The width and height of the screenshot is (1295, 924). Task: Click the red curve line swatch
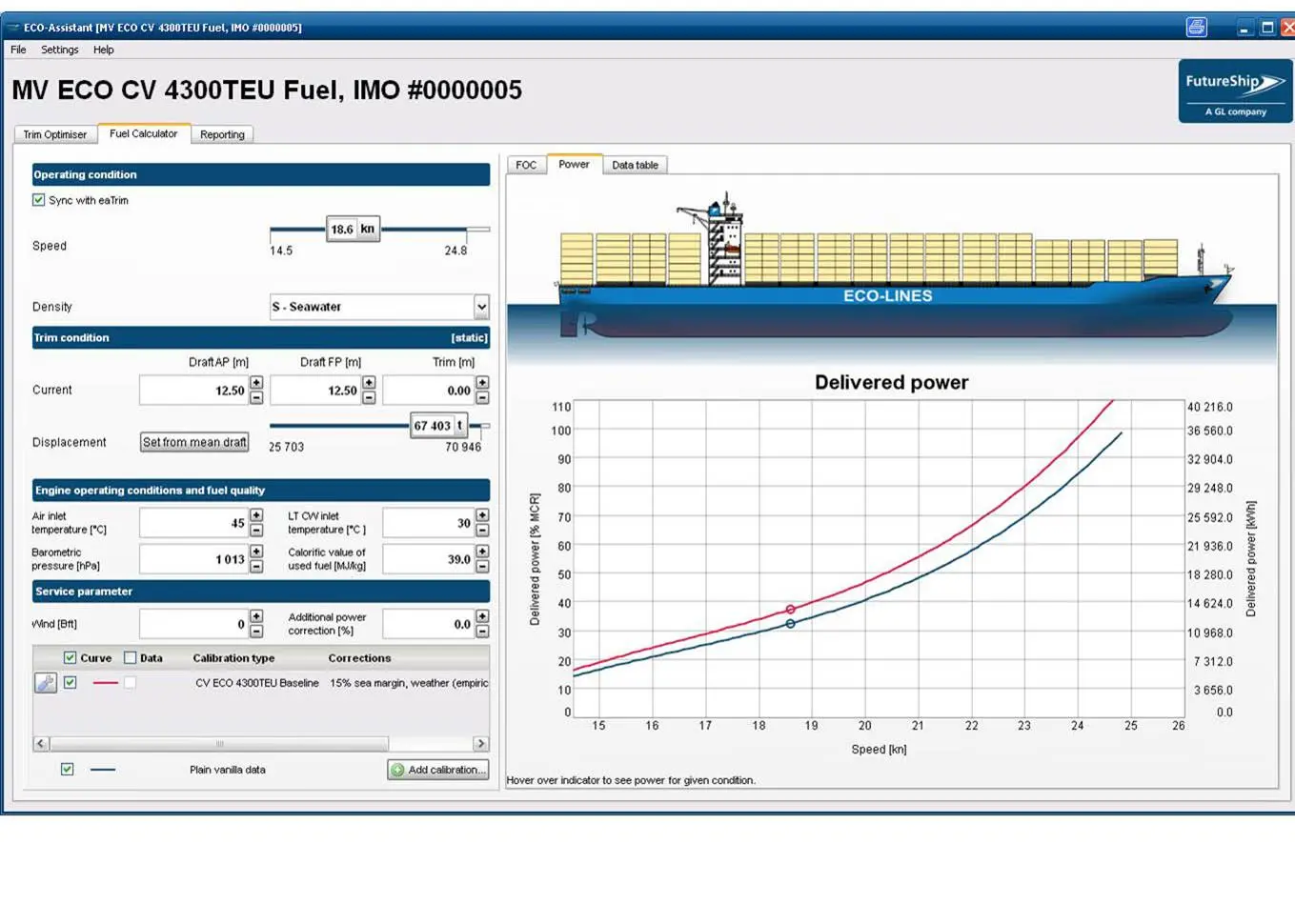pos(105,683)
